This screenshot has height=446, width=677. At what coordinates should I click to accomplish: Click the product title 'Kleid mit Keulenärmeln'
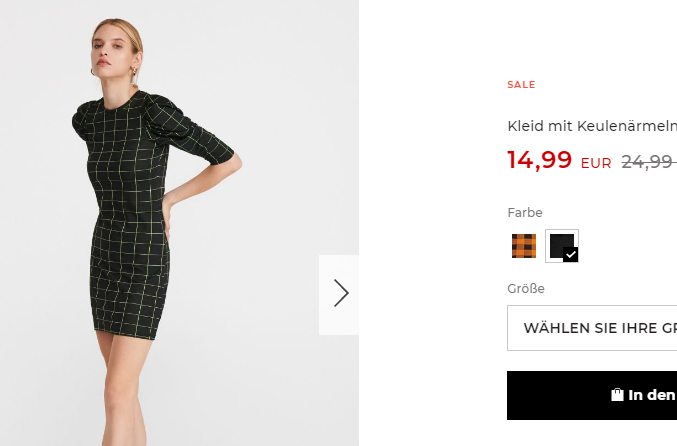(x=592, y=126)
